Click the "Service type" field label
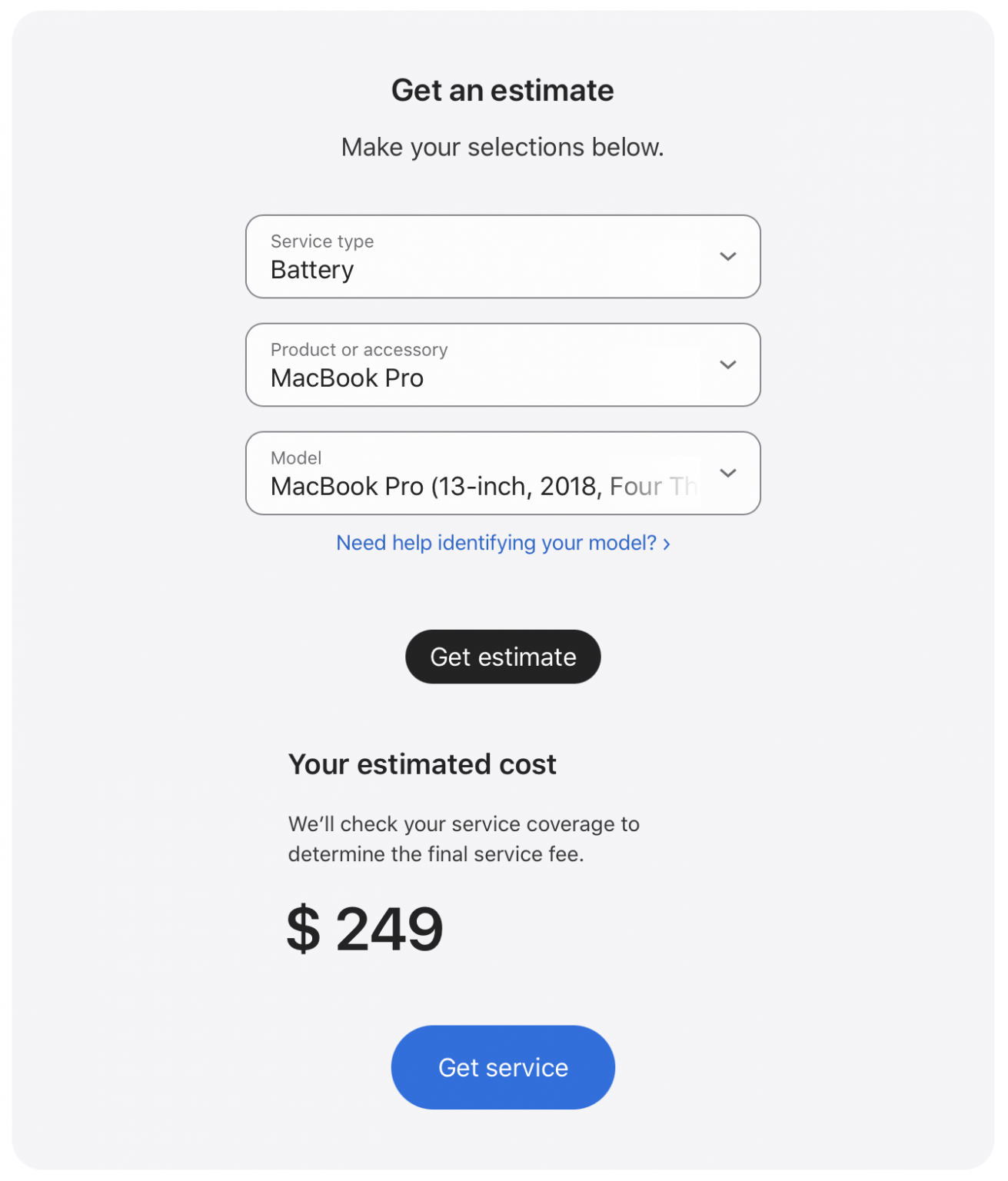 click(322, 242)
